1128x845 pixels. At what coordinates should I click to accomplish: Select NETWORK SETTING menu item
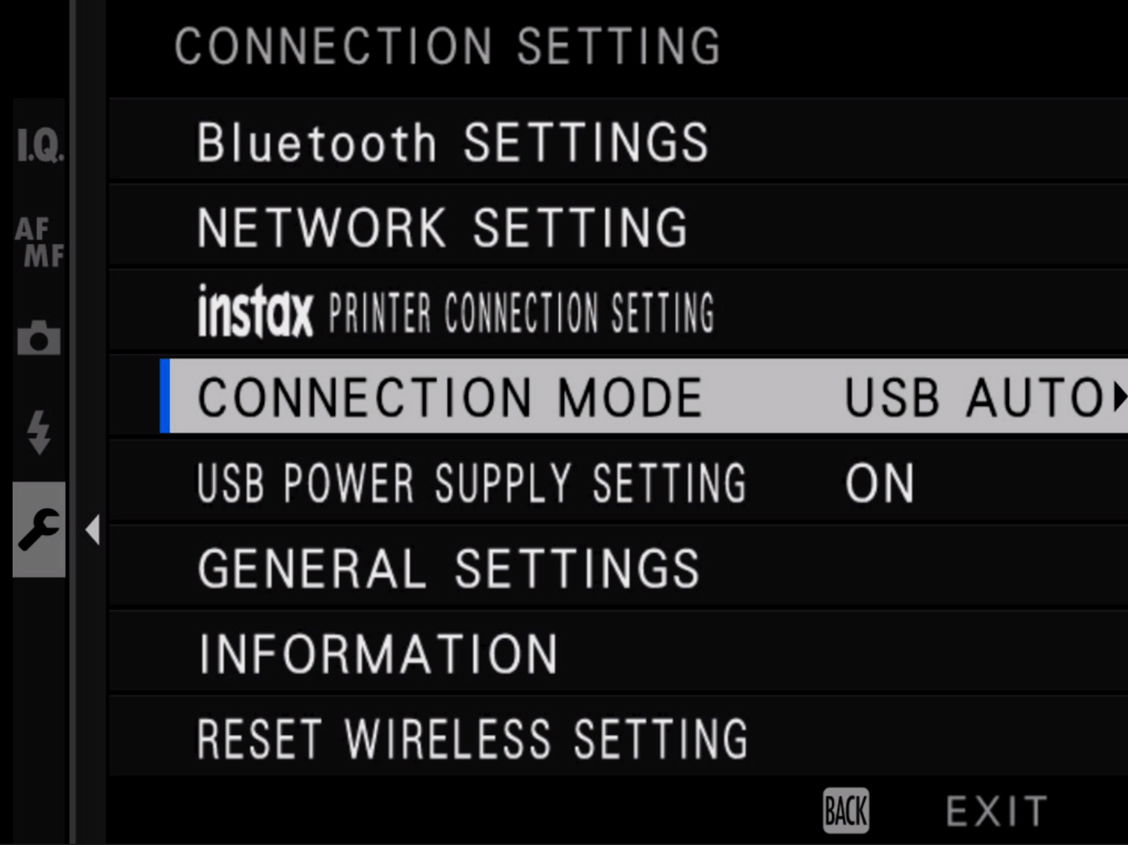tap(442, 228)
